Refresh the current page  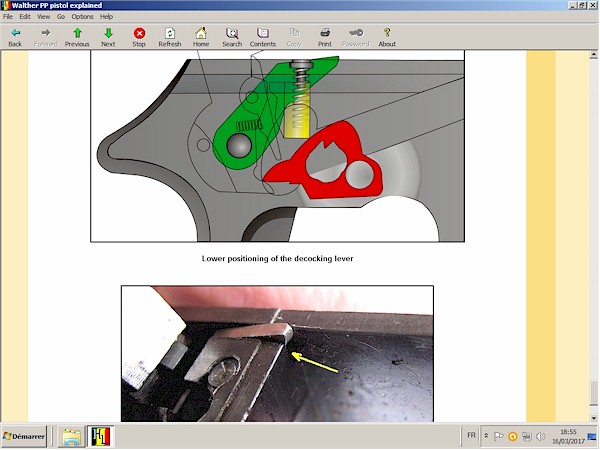pos(170,37)
